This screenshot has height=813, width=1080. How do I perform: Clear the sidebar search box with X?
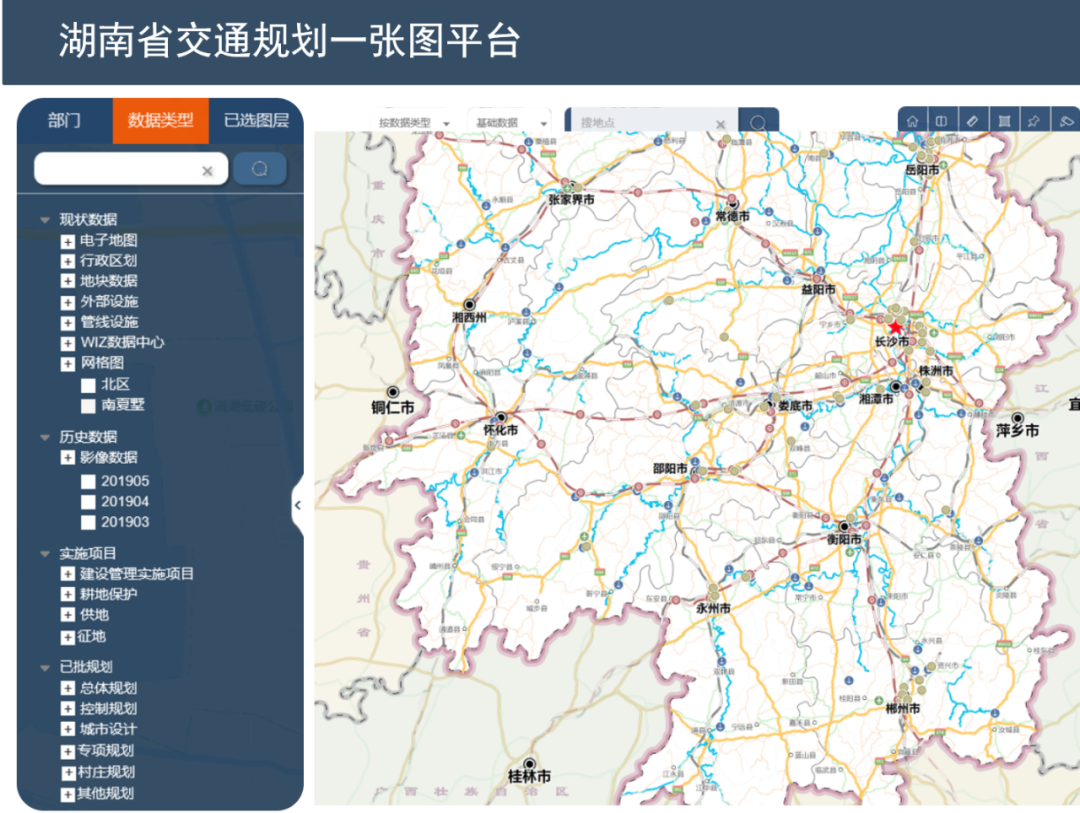[x=208, y=171]
